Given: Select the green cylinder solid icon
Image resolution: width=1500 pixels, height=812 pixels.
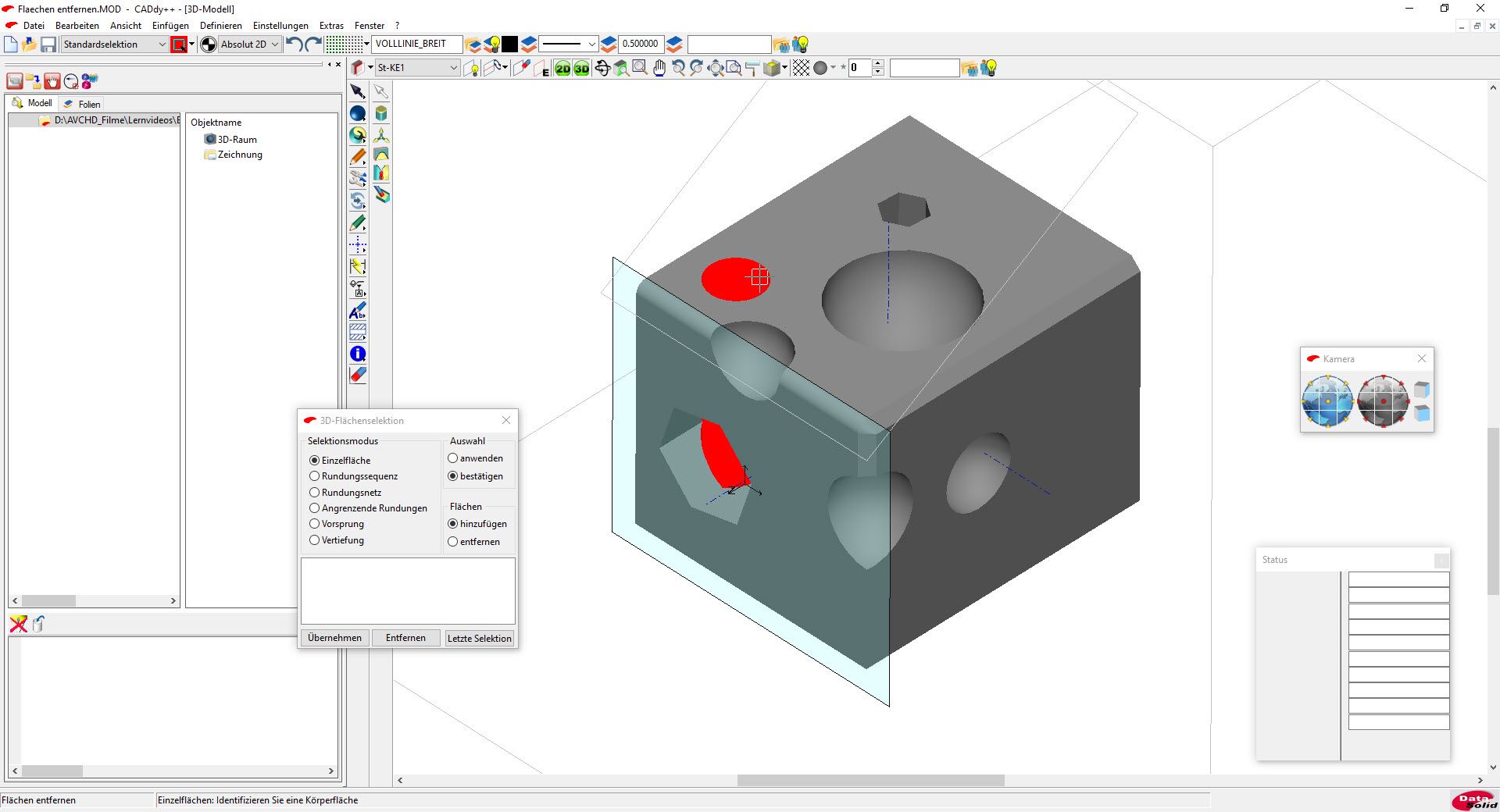Looking at the screenshot, I should coord(381,114).
